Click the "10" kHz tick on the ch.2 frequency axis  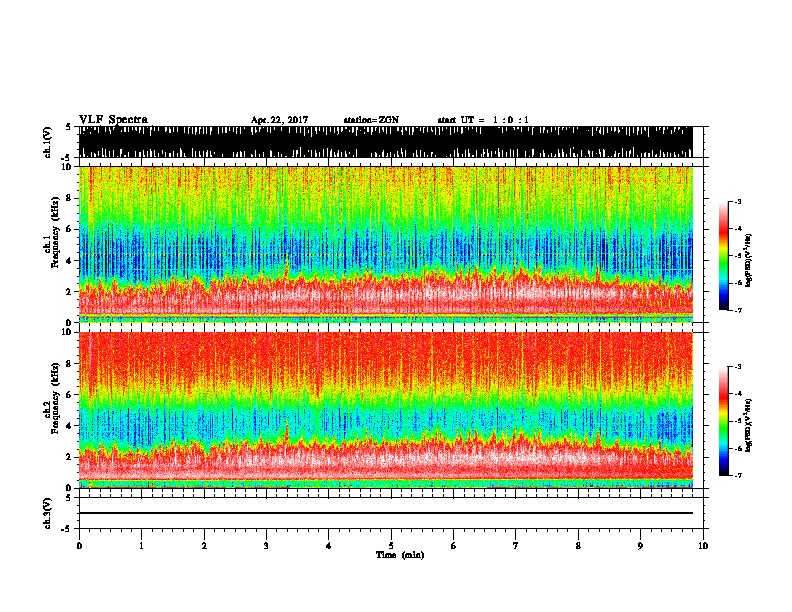tap(68, 332)
